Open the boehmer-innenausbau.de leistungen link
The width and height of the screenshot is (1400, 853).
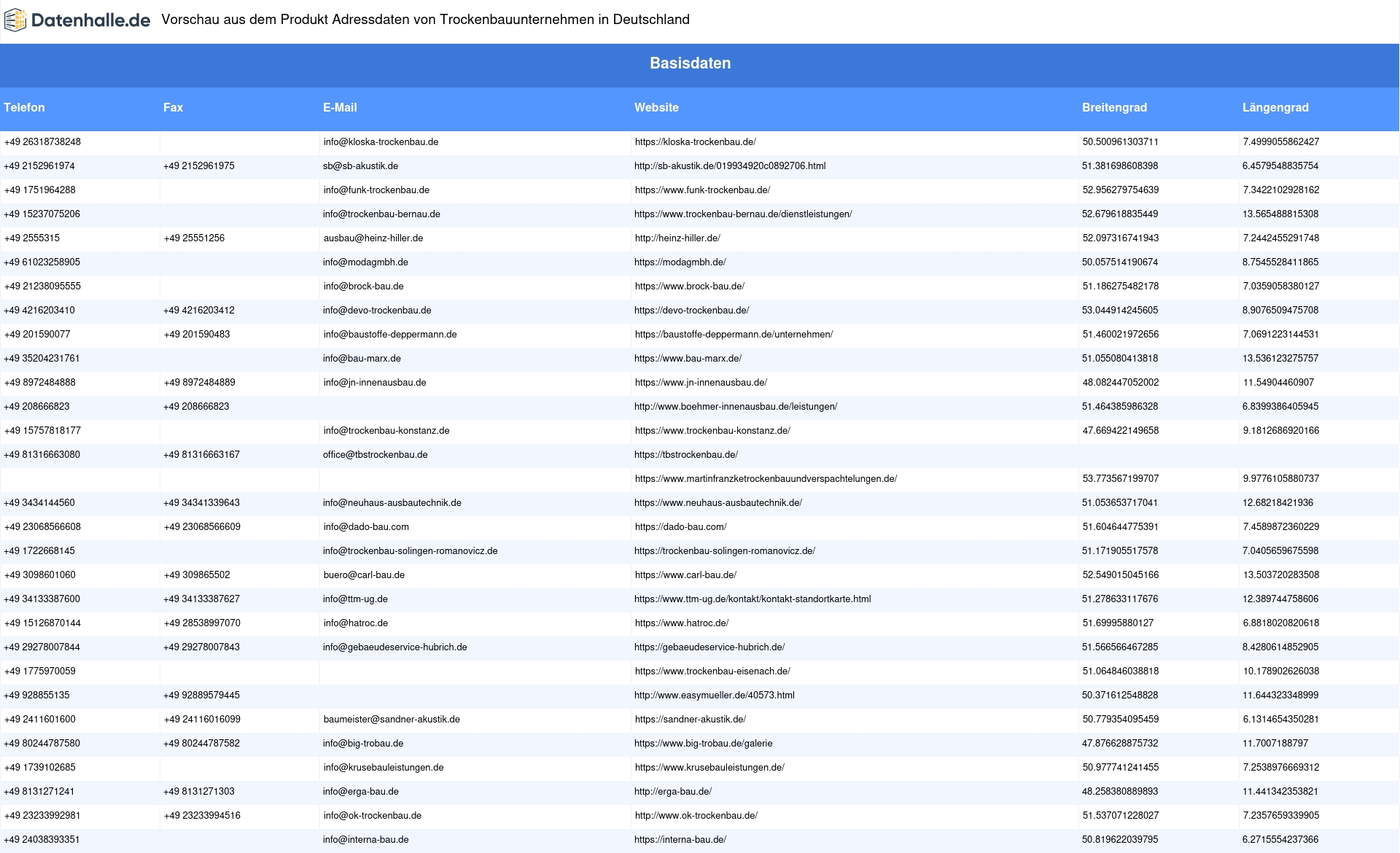pos(736,407)
